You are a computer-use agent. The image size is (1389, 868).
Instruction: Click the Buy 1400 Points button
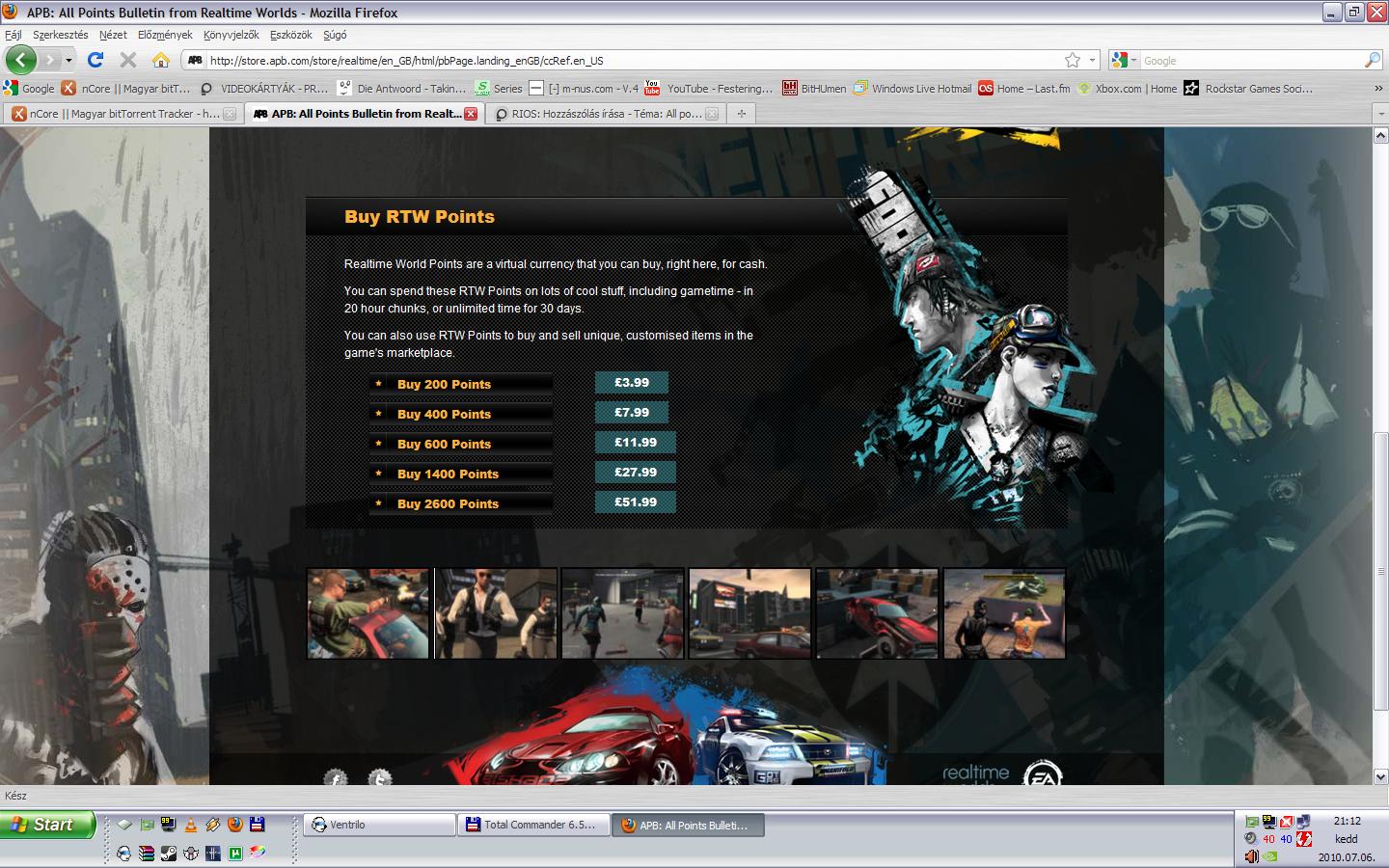point(461,474)
